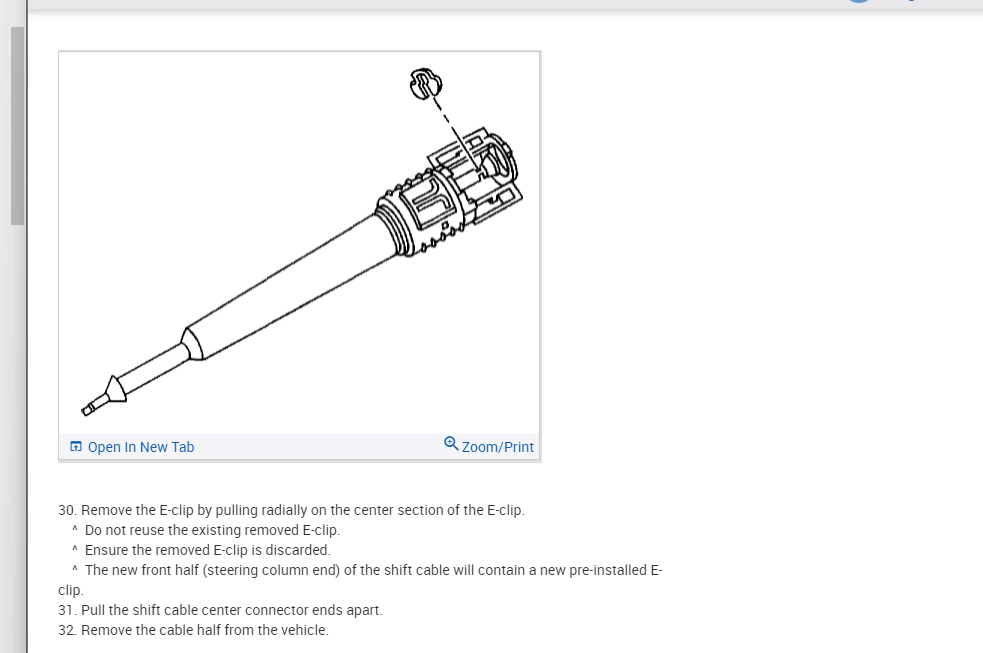Click 'Do not reuse the existing removed E-clip.'
Viewport: 983px width, 653px height.
(x=212, y=530)
